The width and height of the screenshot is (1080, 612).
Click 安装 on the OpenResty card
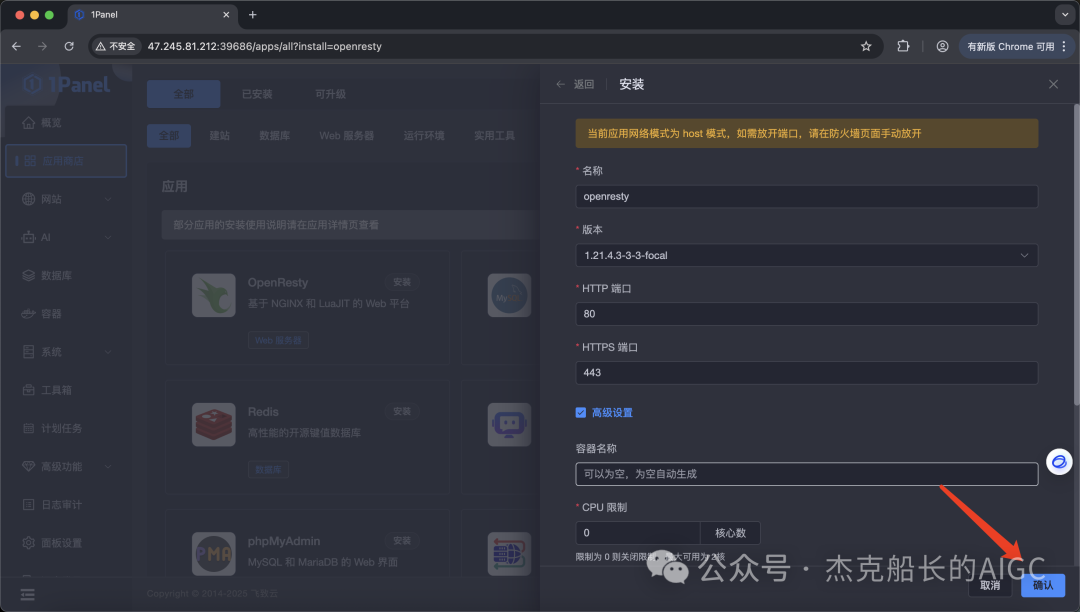[402, 282]
